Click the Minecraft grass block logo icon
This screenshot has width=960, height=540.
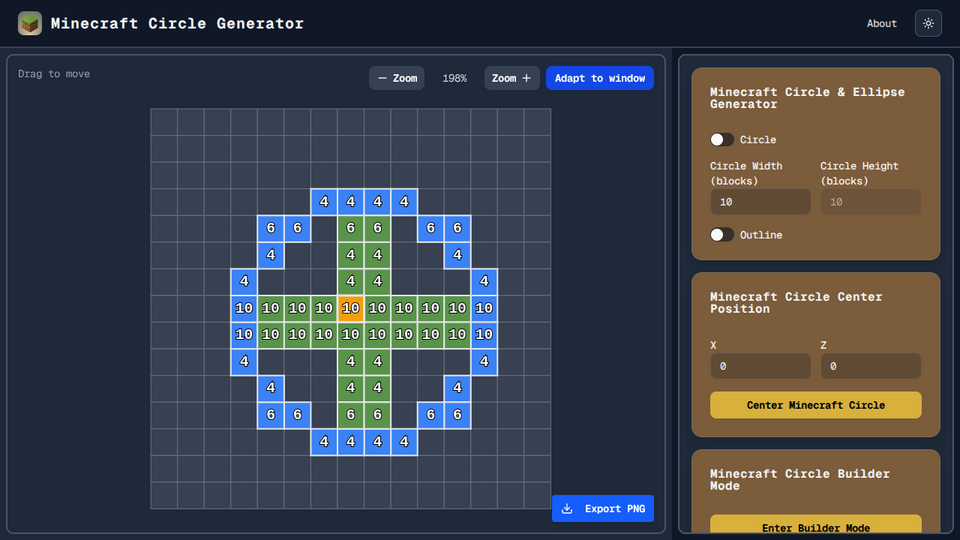pyautogui.click(x=29, y=23)
